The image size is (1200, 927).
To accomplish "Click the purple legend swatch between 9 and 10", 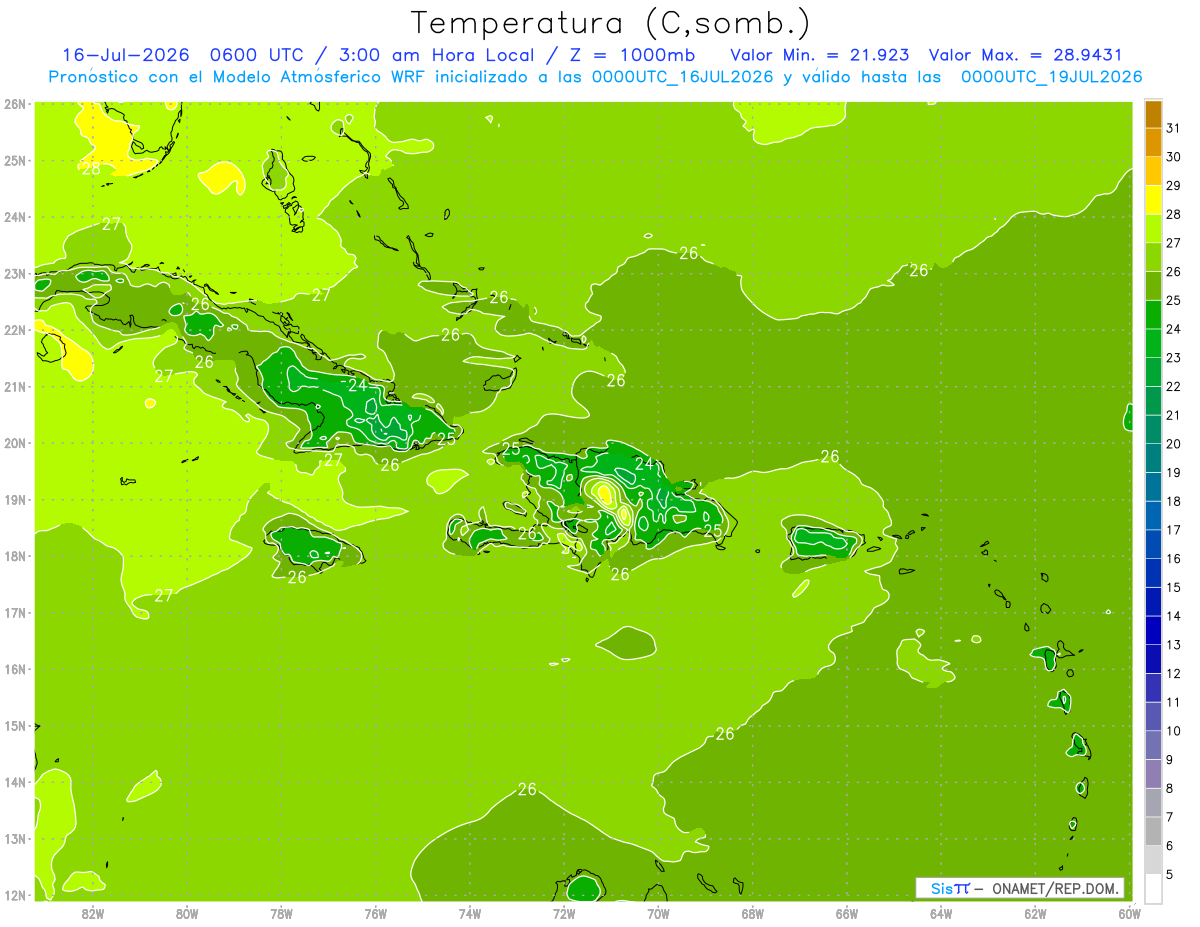I will click(x=1153, y=745).
